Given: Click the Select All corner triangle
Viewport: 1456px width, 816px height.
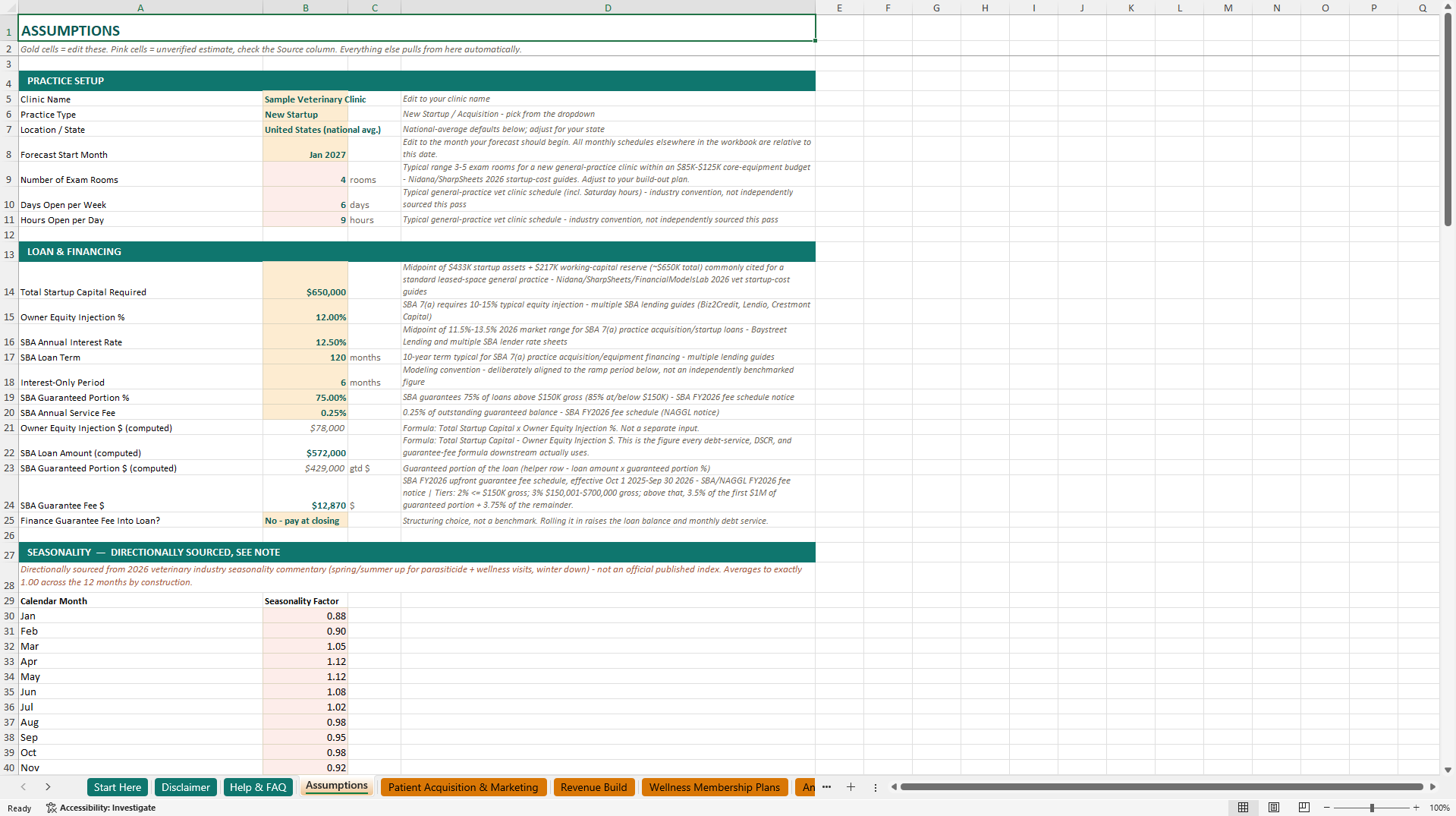Looking at the screenshot, I should click(x=9, y=8).
